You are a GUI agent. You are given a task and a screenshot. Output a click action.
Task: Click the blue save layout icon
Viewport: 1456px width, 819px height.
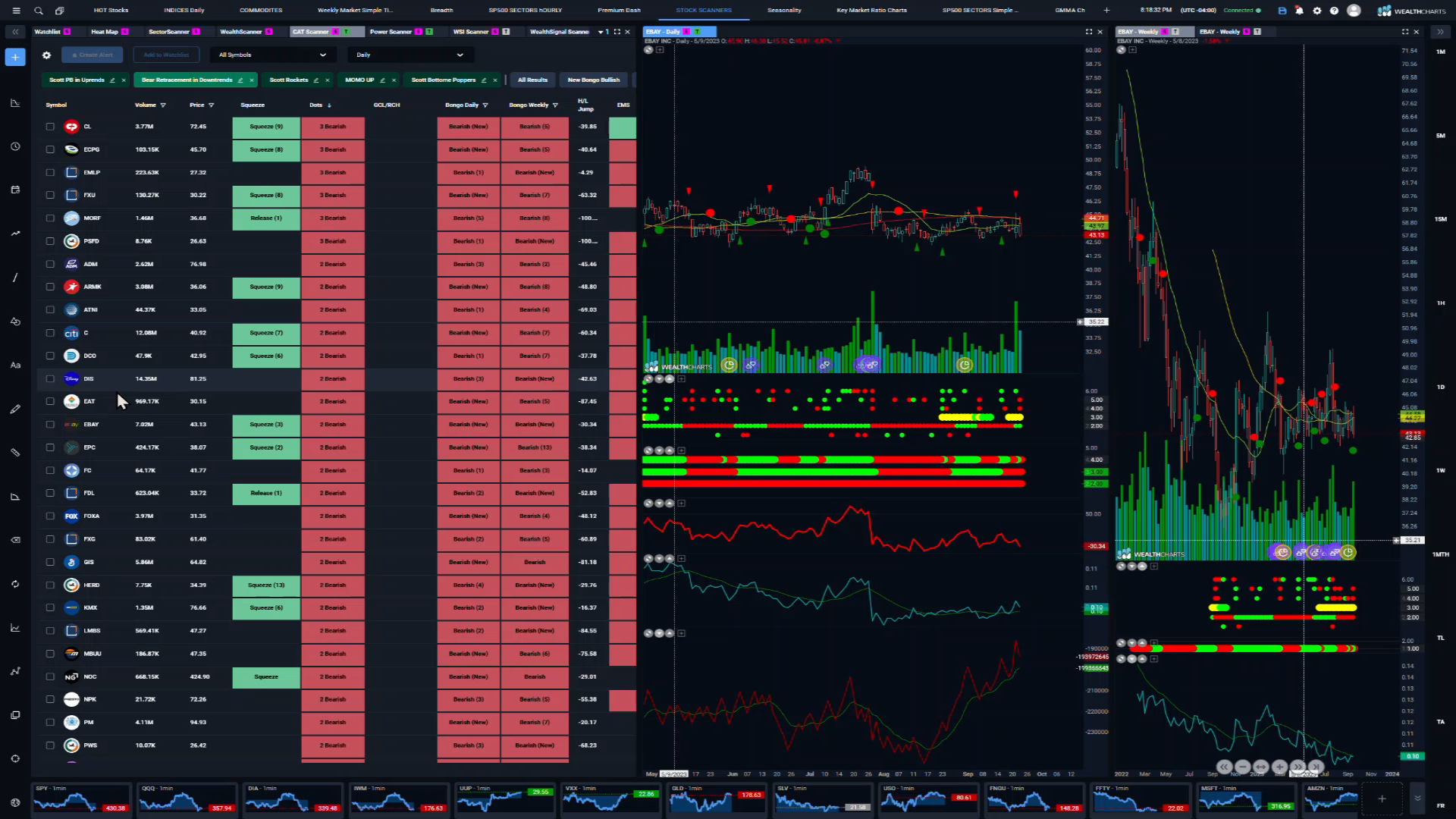point(1282,11)
